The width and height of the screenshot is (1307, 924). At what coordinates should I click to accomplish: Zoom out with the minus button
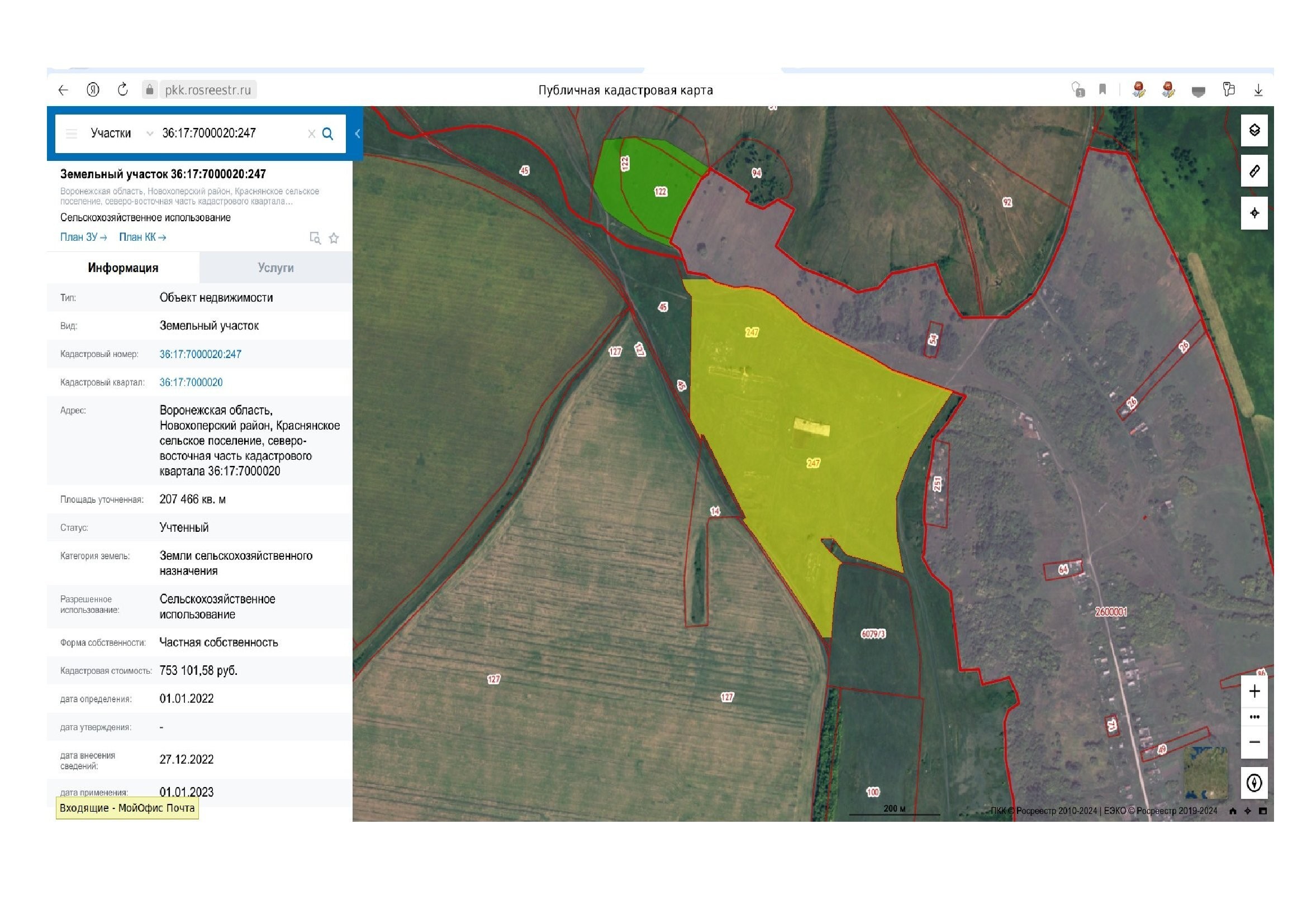pos(1254,742)
